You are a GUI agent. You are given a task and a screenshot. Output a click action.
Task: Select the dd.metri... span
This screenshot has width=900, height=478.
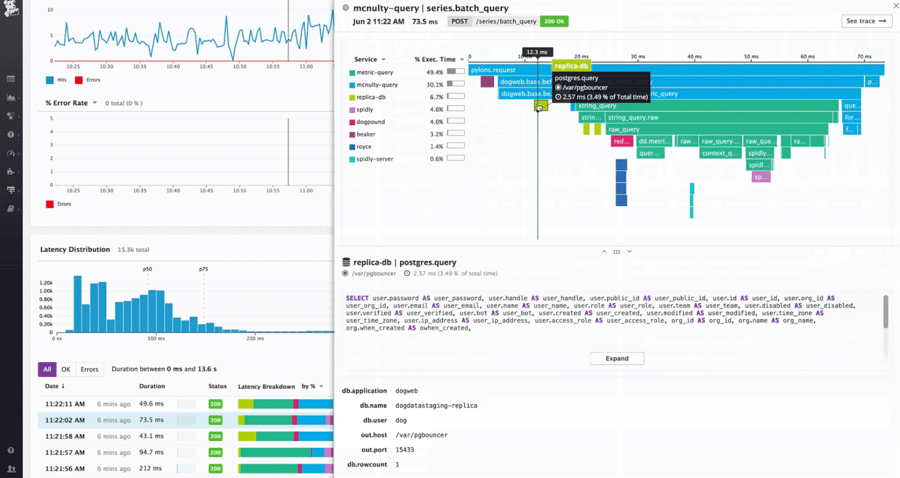click(x=654, y=141)
